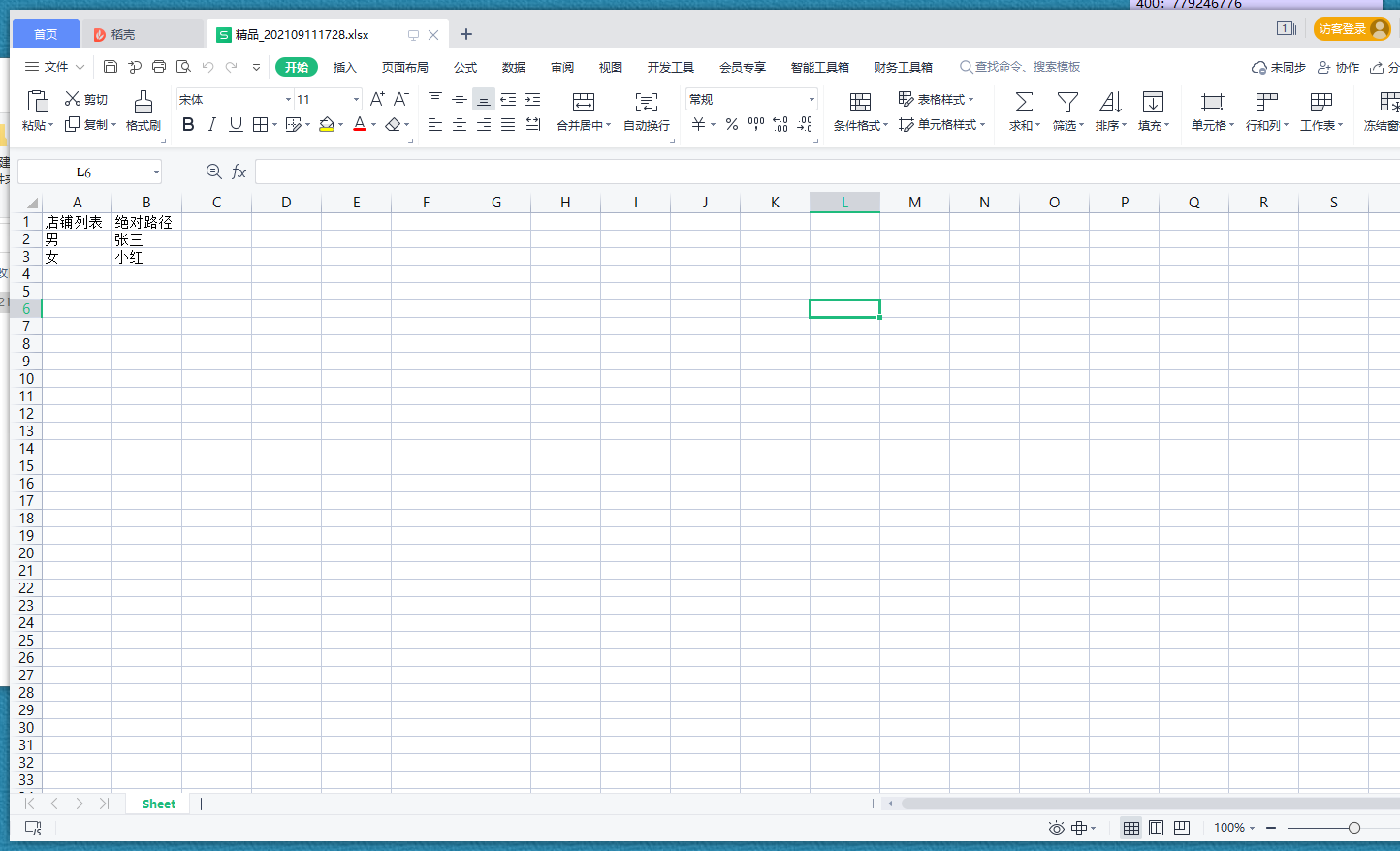Open the Page Layout (页面布局) tab
Image resolution: width=1400 pixels, height=851 pixels.
click(x=405, y=67)
